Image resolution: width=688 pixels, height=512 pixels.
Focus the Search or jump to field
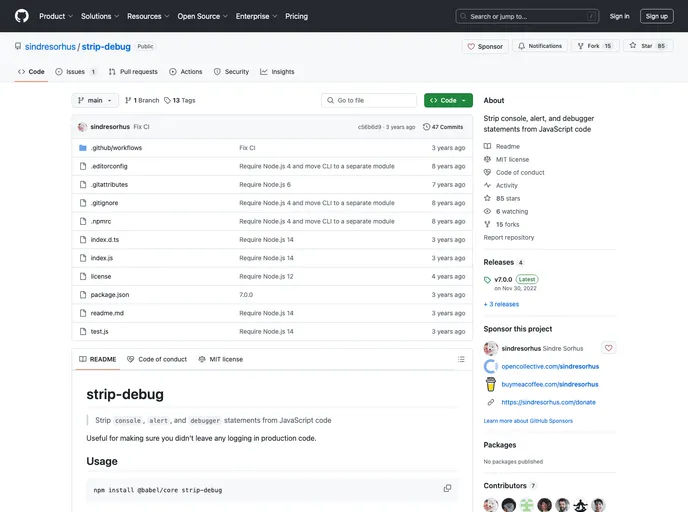[527, 16]
